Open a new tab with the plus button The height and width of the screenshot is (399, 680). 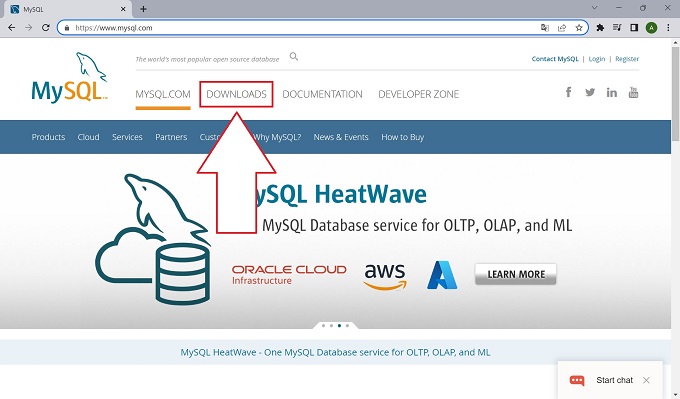[143, 9]
